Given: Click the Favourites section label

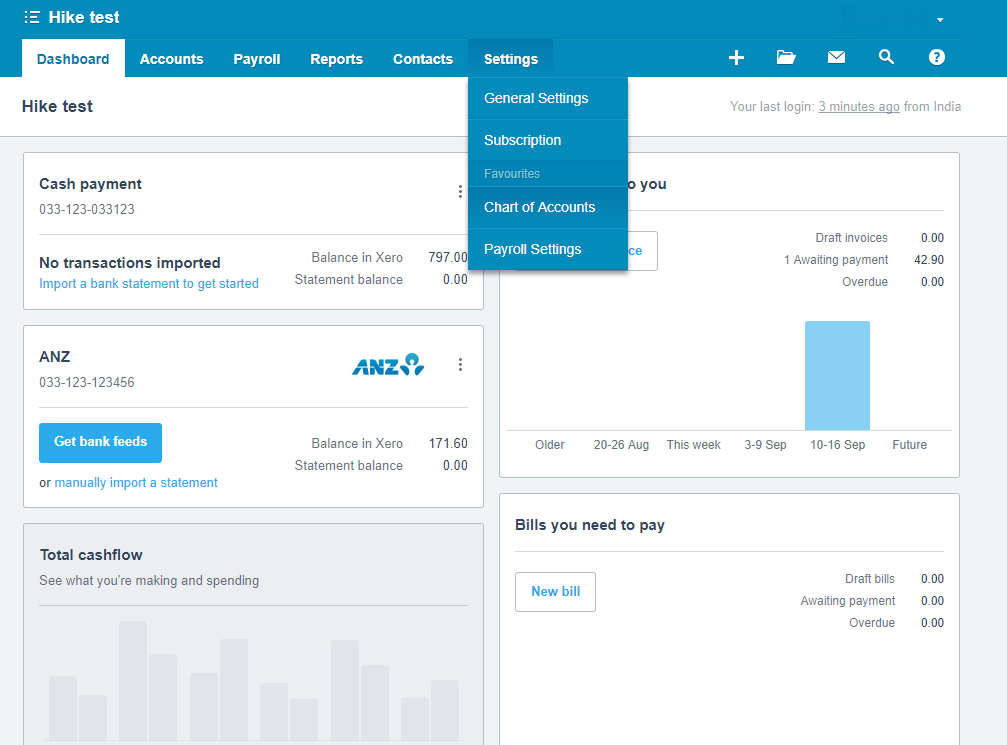Looking at the screenshot, I should click(512, 173).
